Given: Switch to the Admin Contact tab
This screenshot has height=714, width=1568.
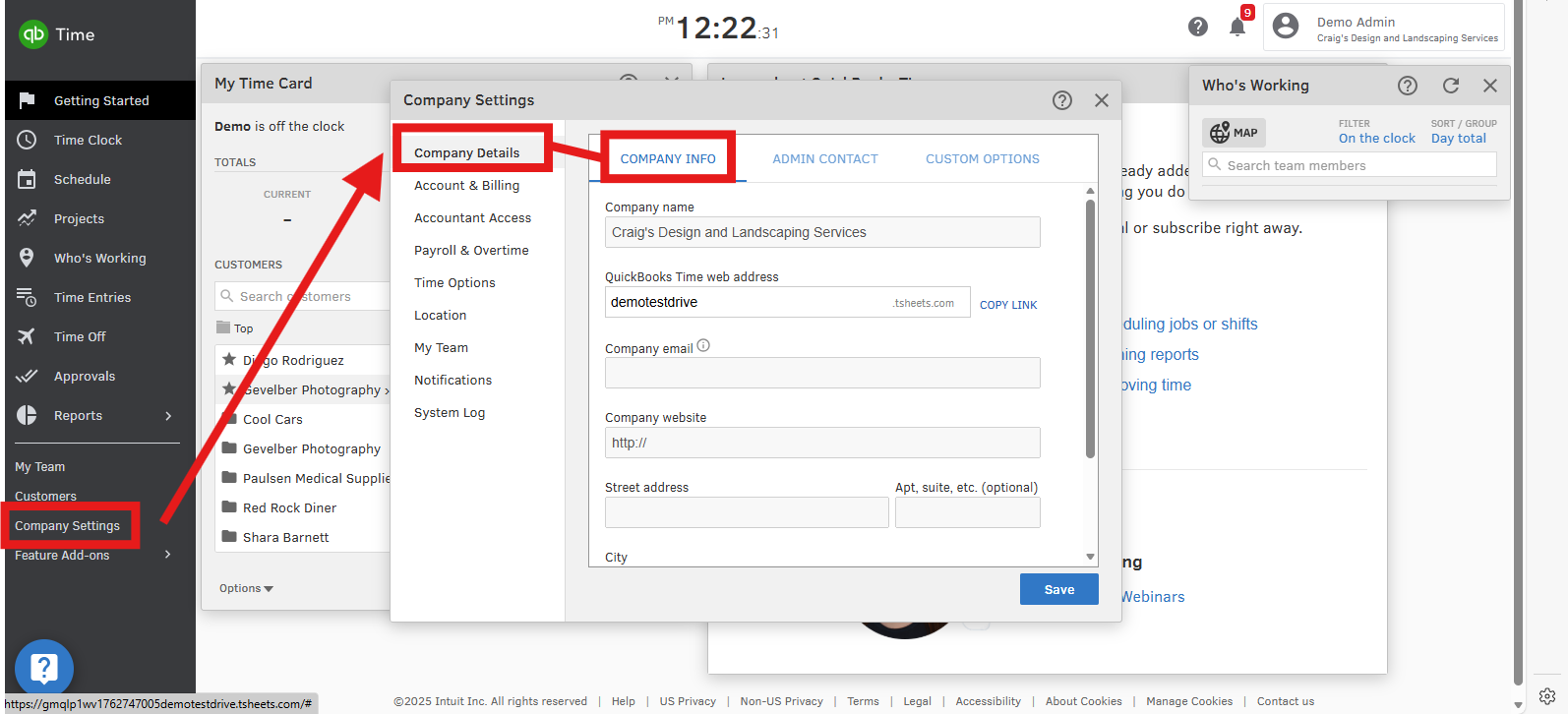Looking at the screenshot, I should (x=824, y=158).
